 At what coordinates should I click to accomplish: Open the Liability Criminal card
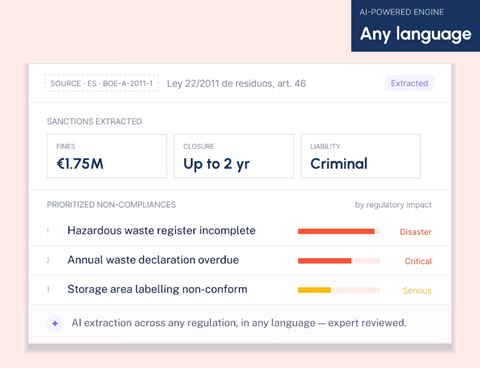point(361,156)
